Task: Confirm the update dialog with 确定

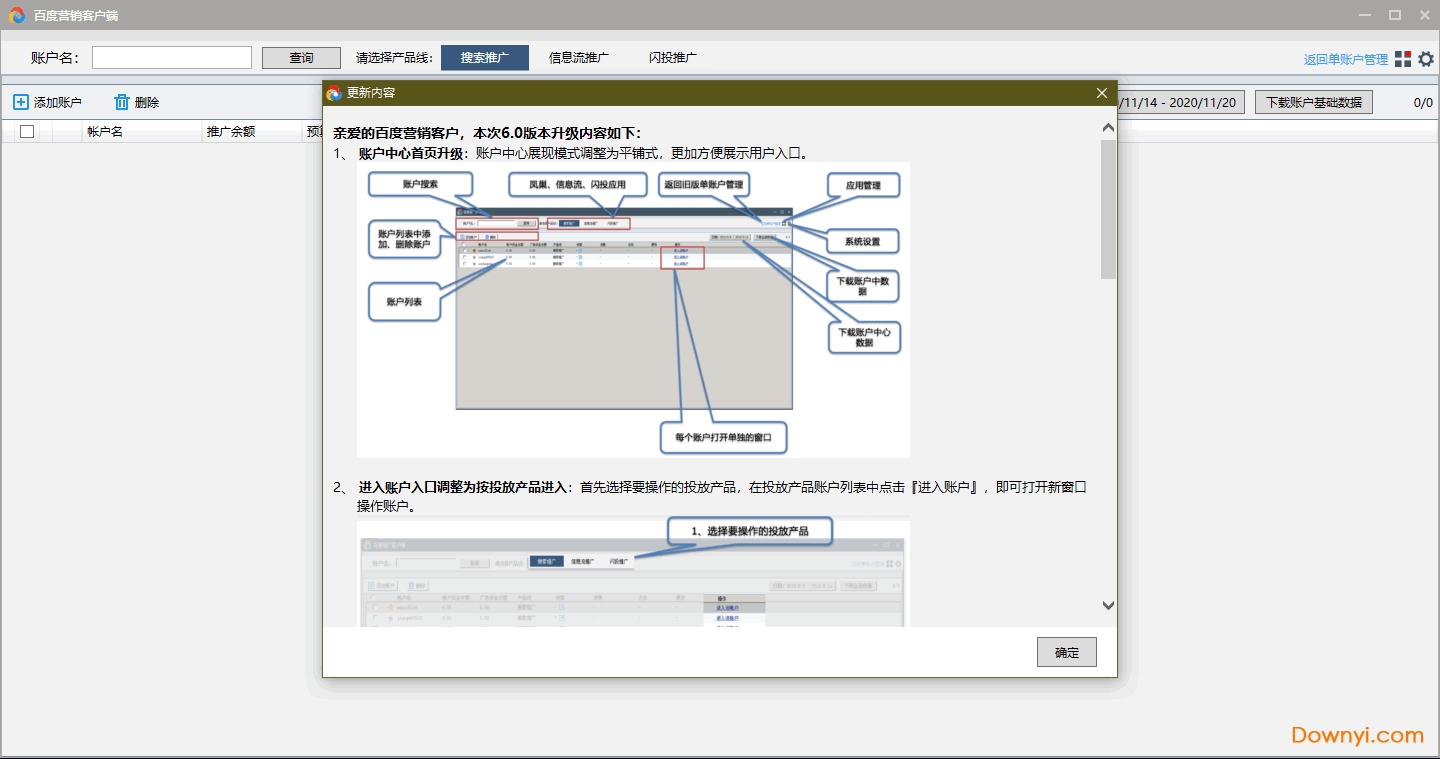Action: [x=1067, y=652]
